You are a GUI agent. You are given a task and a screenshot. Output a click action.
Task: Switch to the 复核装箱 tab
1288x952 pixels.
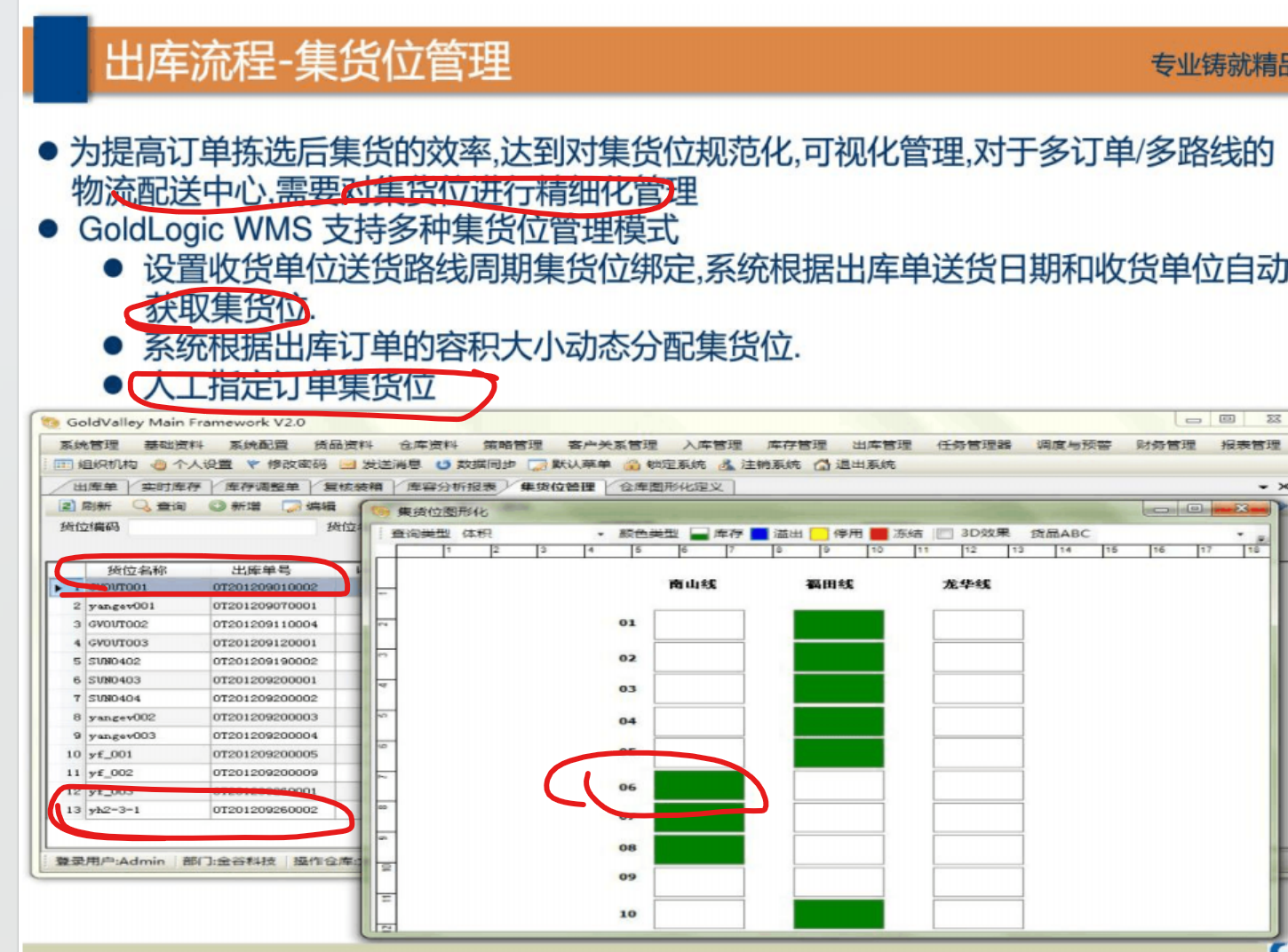click(x=353, y=487)
